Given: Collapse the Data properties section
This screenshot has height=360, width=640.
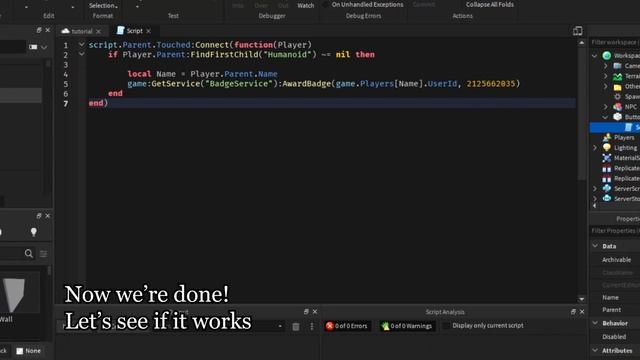Looking at the screenshot, I should coord(595,246).
